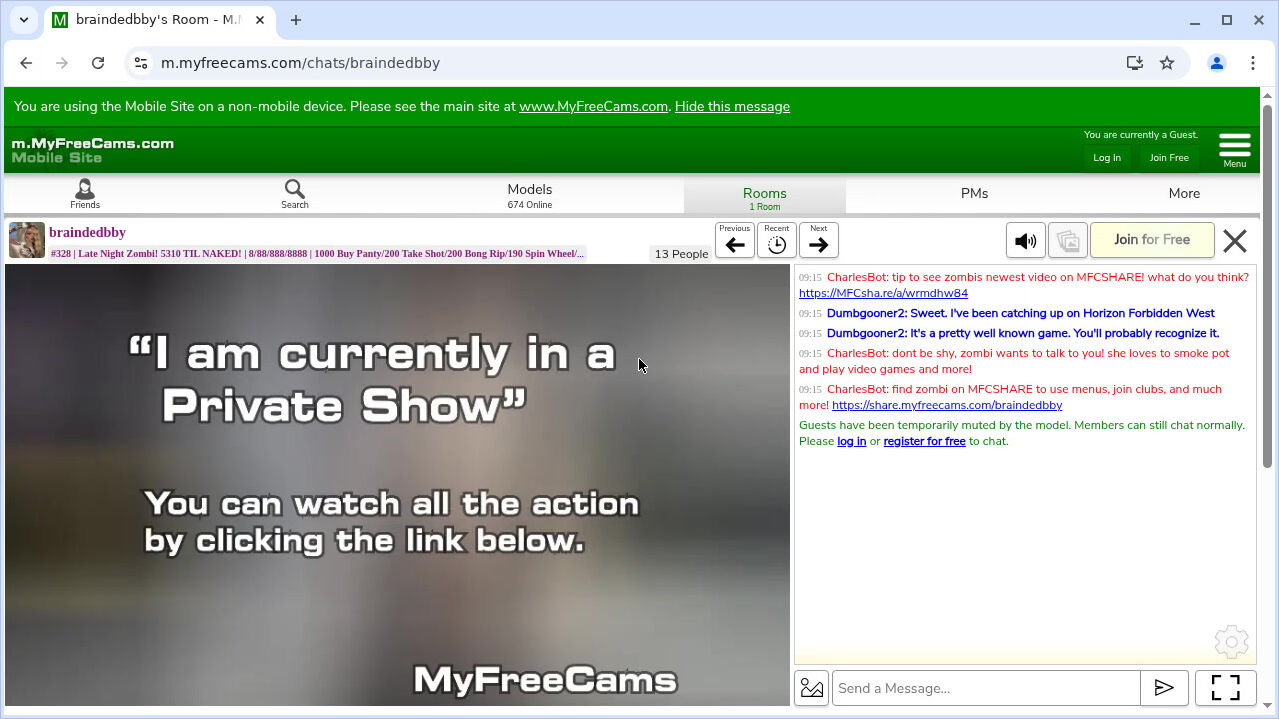Switch to the PMs tab
Viewport: 1279px width, 719px height.
974,194
